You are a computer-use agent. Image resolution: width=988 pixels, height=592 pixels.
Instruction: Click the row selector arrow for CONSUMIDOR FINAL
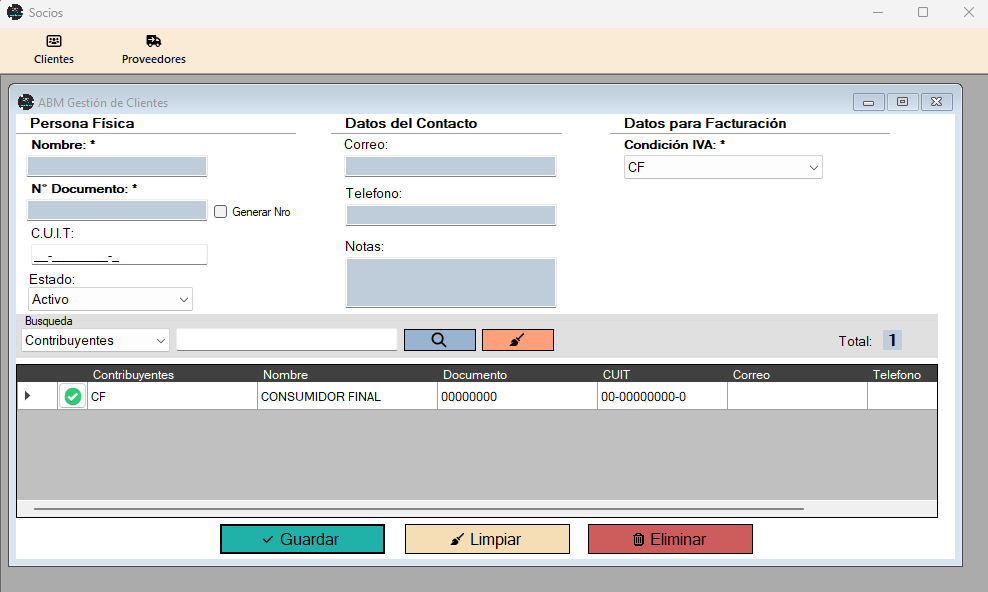point(27,396)
